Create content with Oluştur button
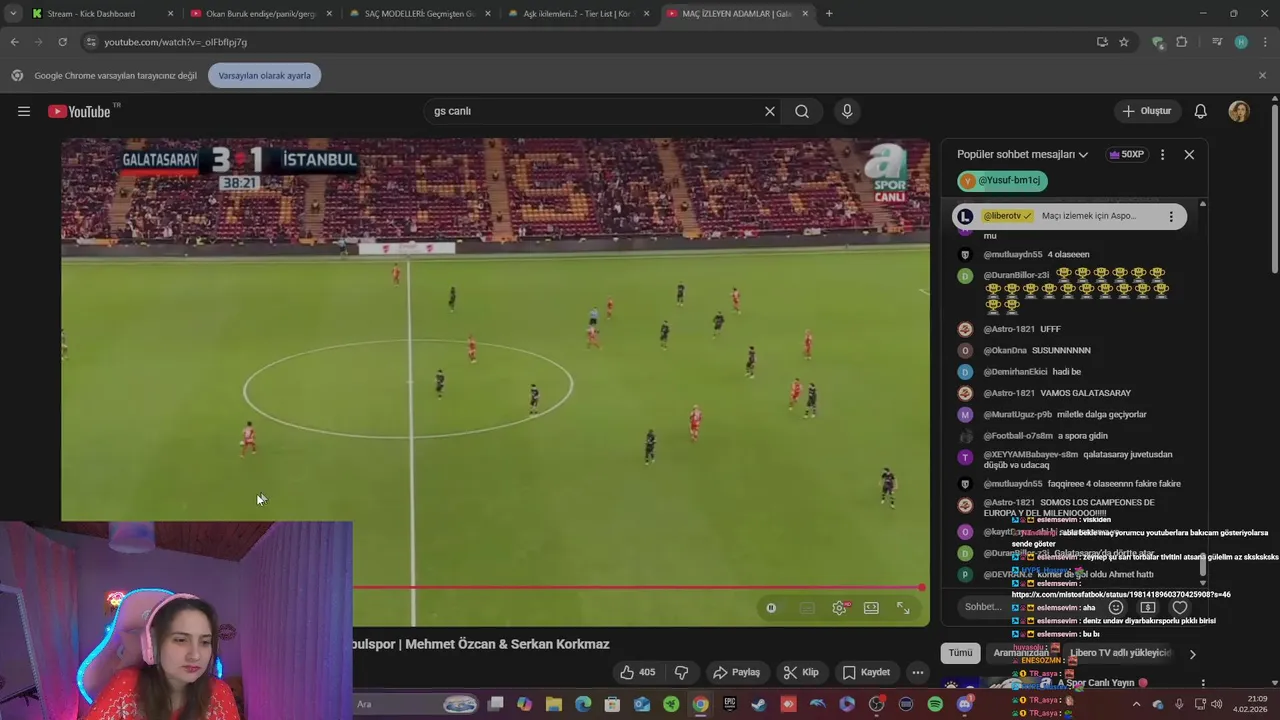The height and width of the screenshot is (720, 1280). click(1146, 111)
